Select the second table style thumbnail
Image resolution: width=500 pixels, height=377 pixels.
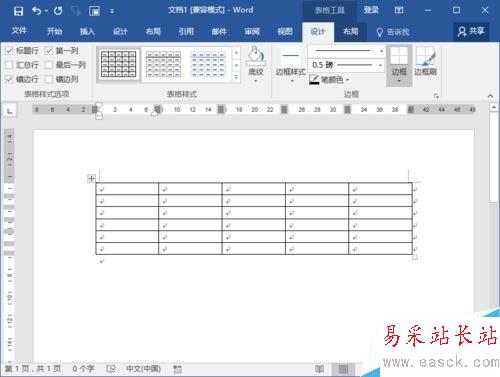click(x=163, y=64)
